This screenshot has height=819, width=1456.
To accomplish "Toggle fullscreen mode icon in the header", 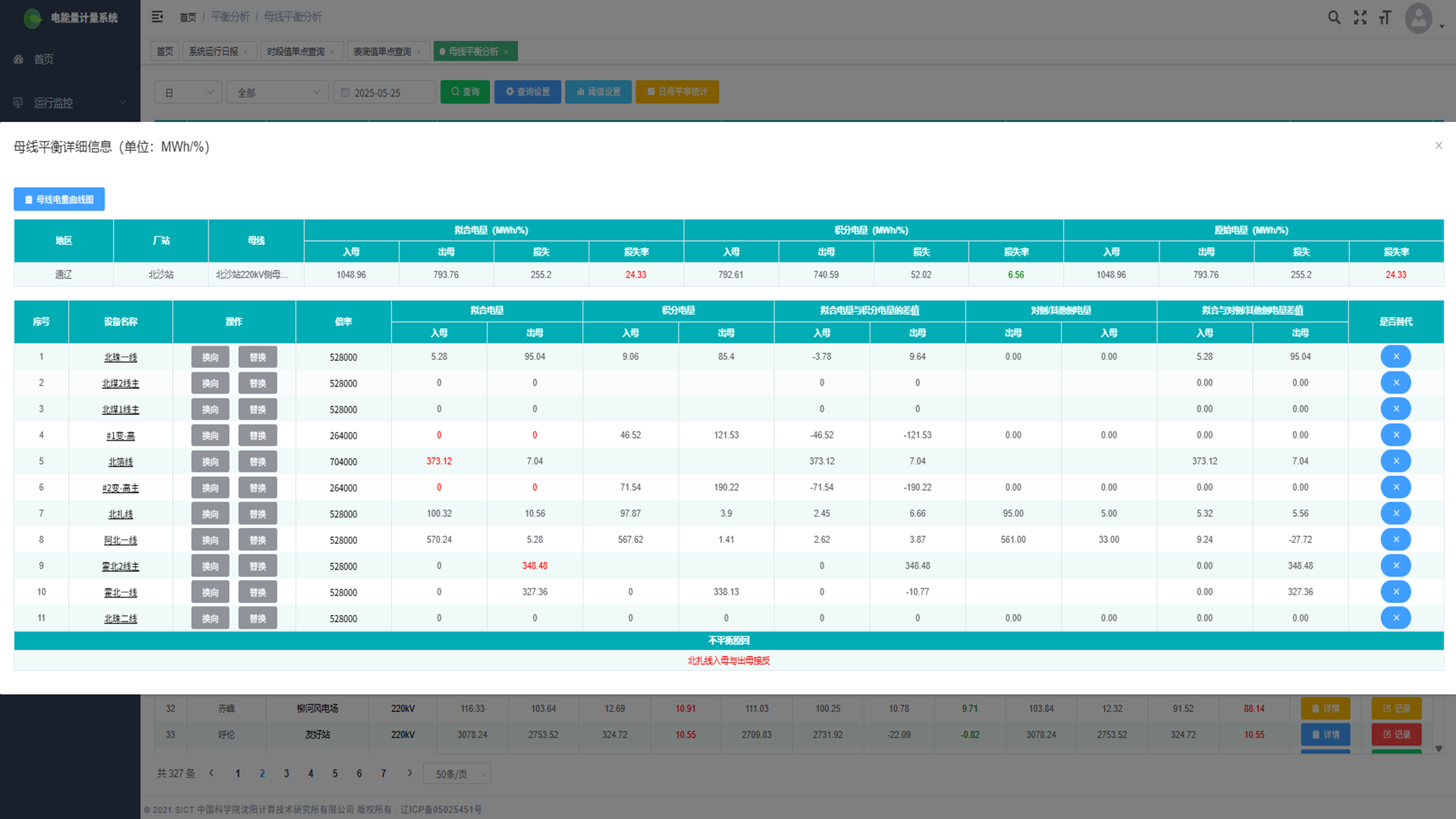I will point(1360,17).
